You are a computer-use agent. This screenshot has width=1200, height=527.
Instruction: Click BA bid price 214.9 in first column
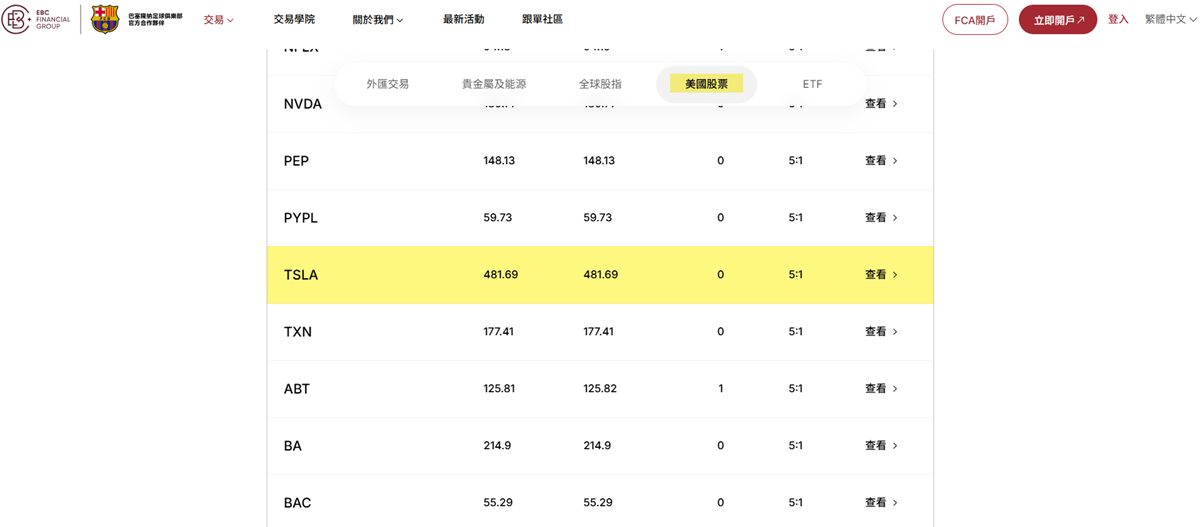tap(497, 446)
